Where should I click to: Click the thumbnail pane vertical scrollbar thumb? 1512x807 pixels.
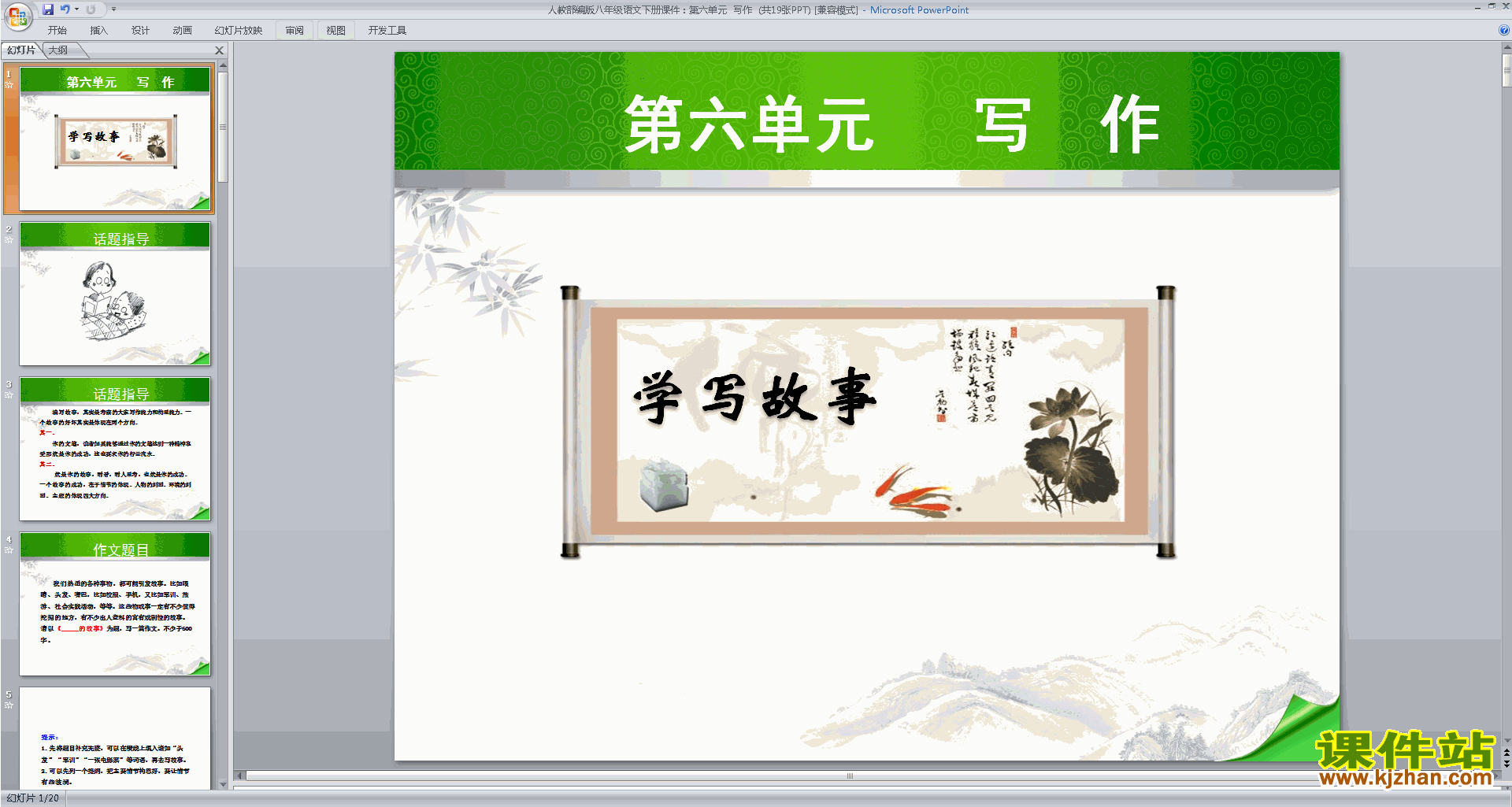(x=223, y=127)
